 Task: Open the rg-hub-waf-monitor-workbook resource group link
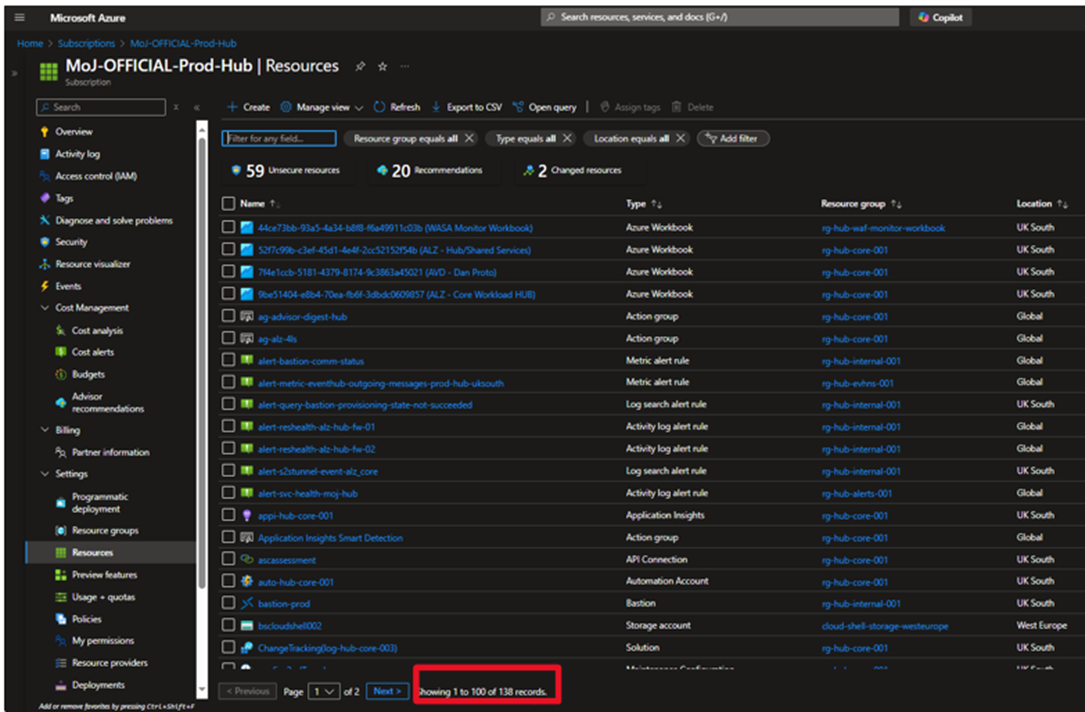click(x=884, y=228)
